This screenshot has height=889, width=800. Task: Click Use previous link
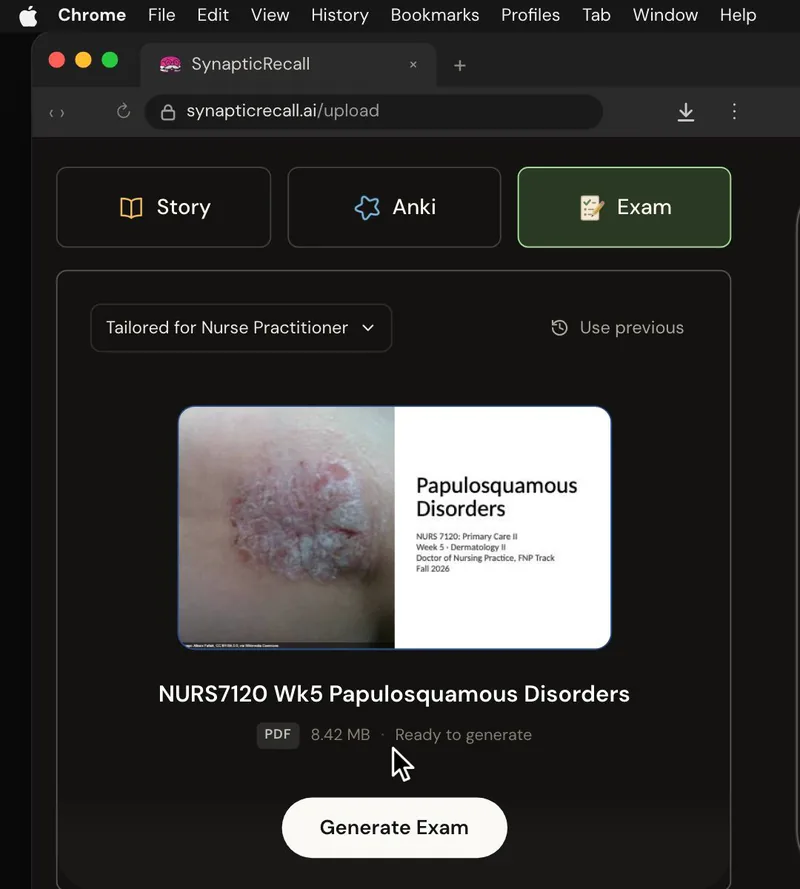click(x=617, y=328)
